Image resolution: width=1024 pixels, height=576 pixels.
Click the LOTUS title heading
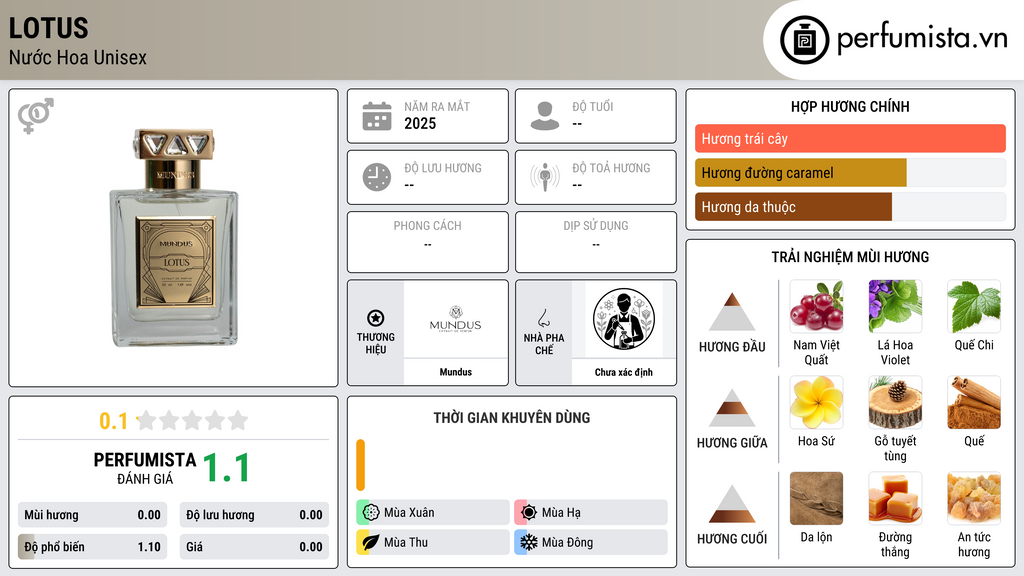[x=48, y=28]
